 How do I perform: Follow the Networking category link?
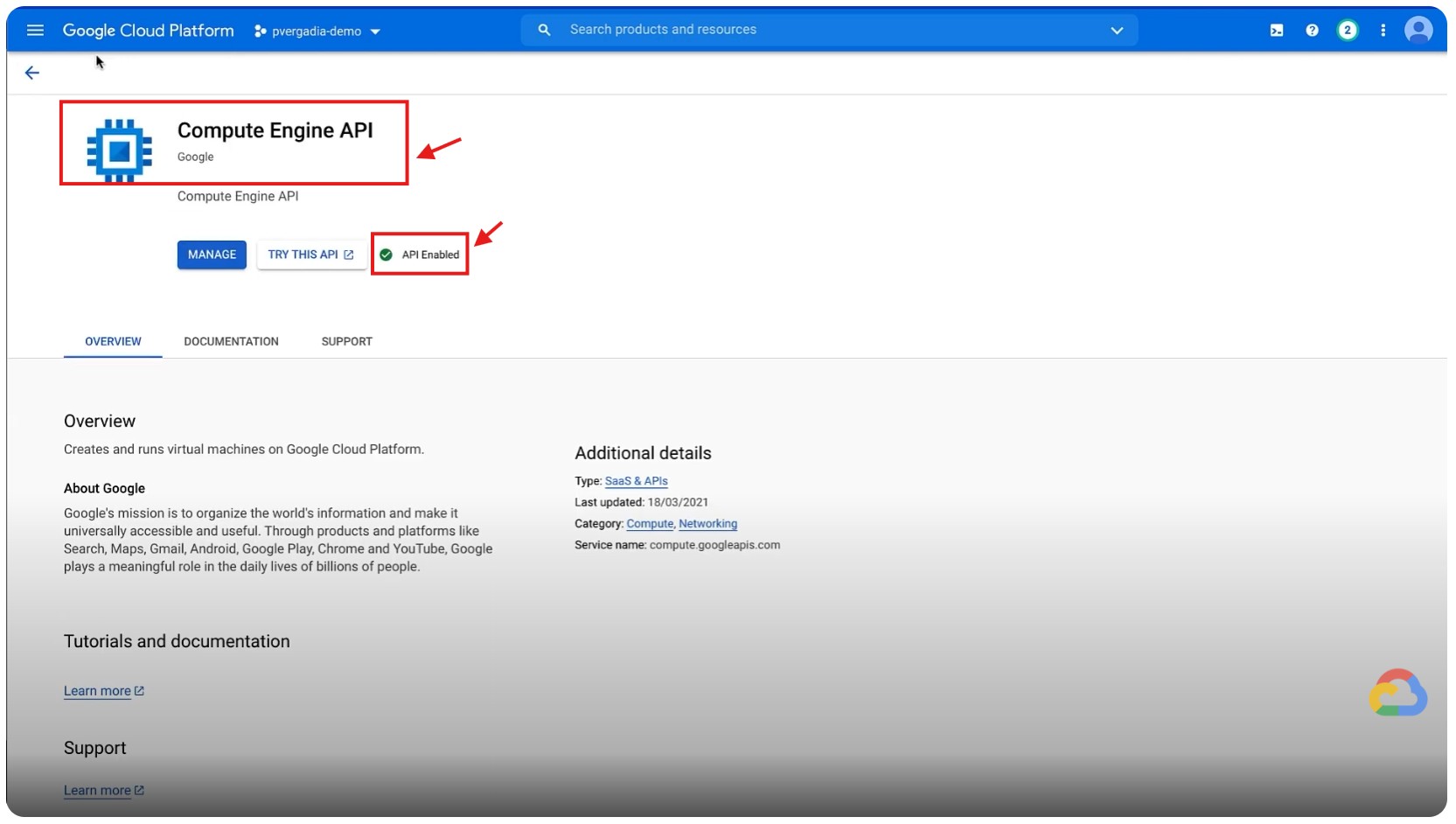click(707, 524)
